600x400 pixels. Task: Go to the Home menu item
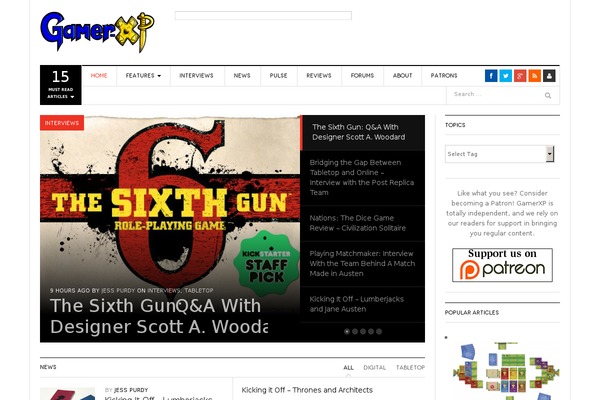click(x=99, y=76)
